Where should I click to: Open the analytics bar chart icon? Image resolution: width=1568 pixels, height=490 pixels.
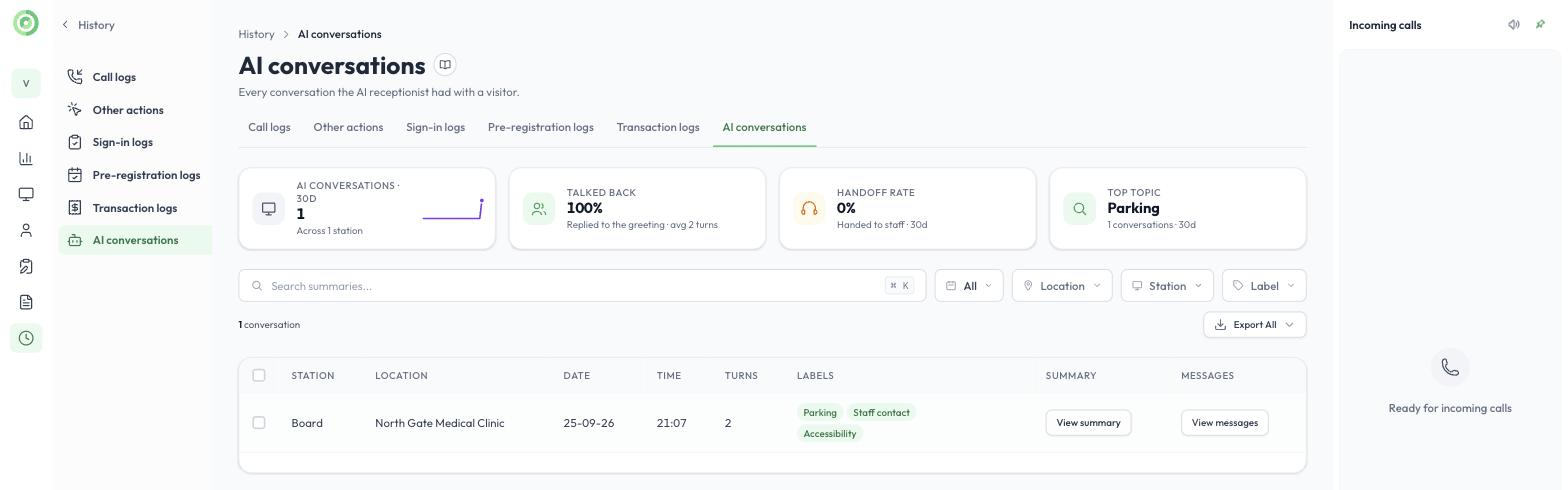[26, 158]
